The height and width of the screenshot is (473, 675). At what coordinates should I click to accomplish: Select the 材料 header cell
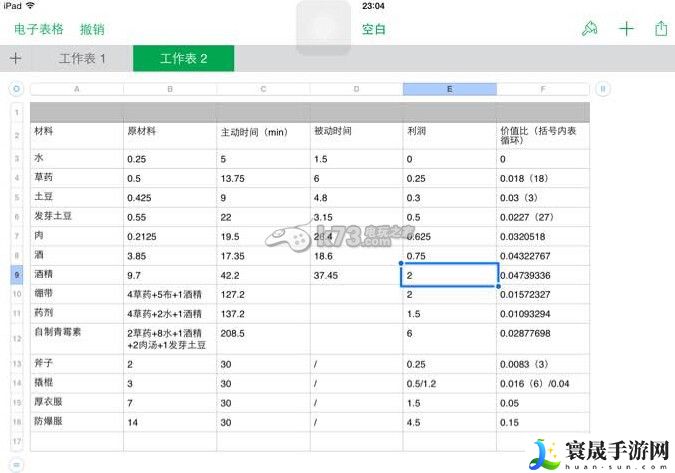point(77,136)
